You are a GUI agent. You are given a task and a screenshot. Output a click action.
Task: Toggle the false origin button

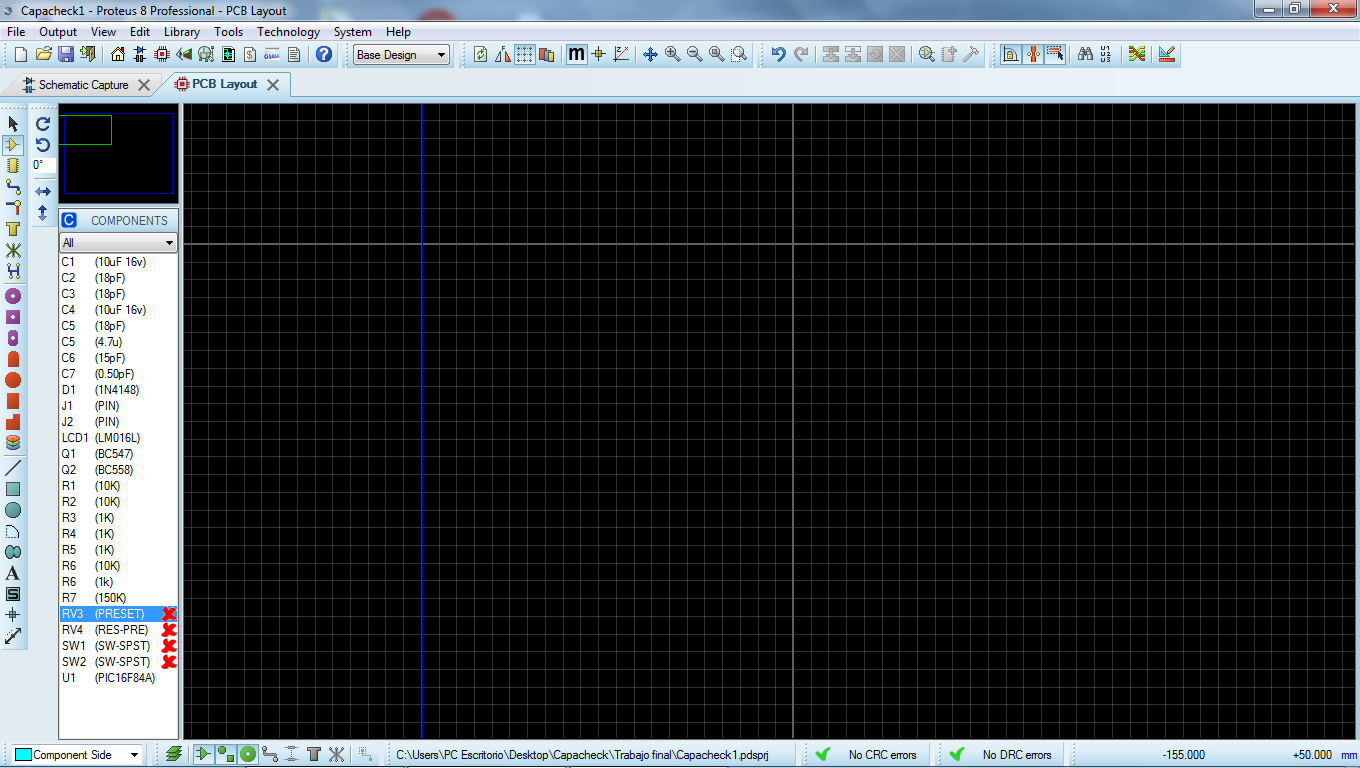(599, 54)
